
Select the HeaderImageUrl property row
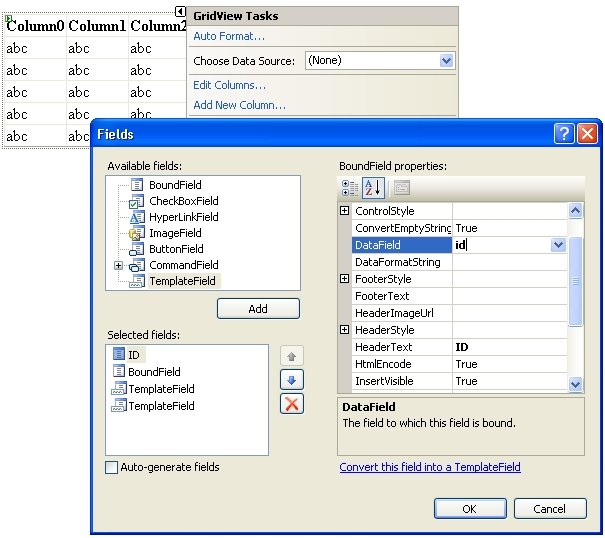tap(460, 313)
